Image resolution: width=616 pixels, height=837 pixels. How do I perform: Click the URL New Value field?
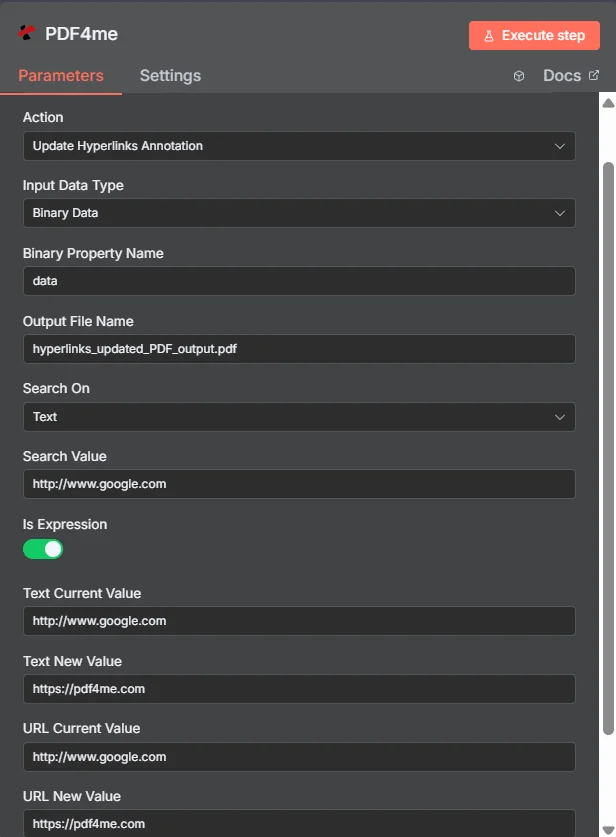point(299,823)
